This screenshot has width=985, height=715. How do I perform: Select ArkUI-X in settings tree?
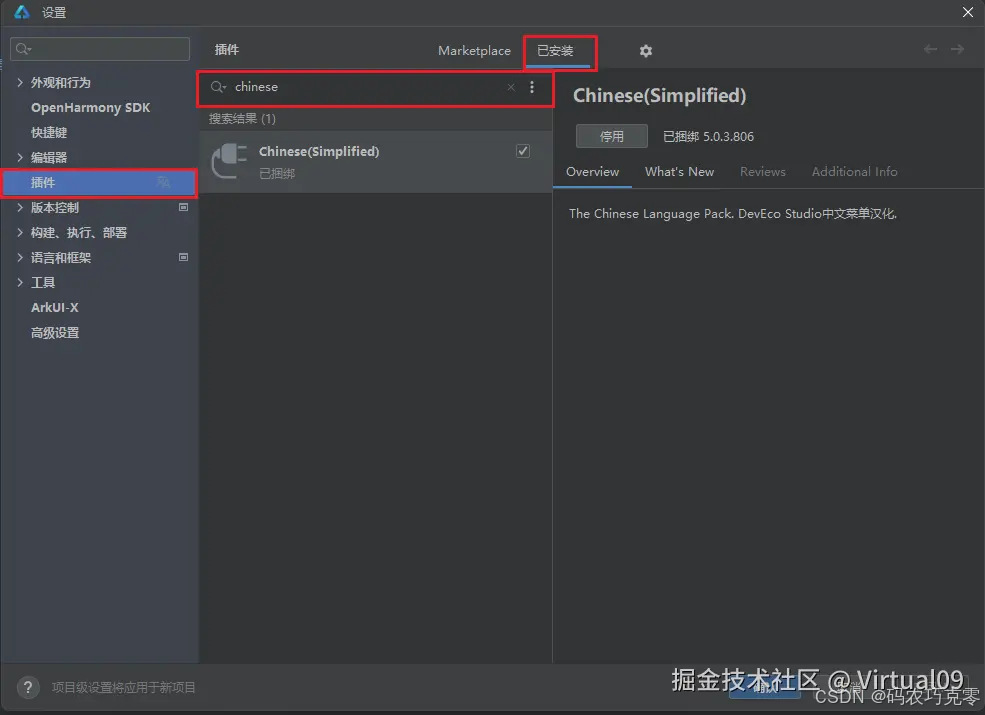pos(55,307)
